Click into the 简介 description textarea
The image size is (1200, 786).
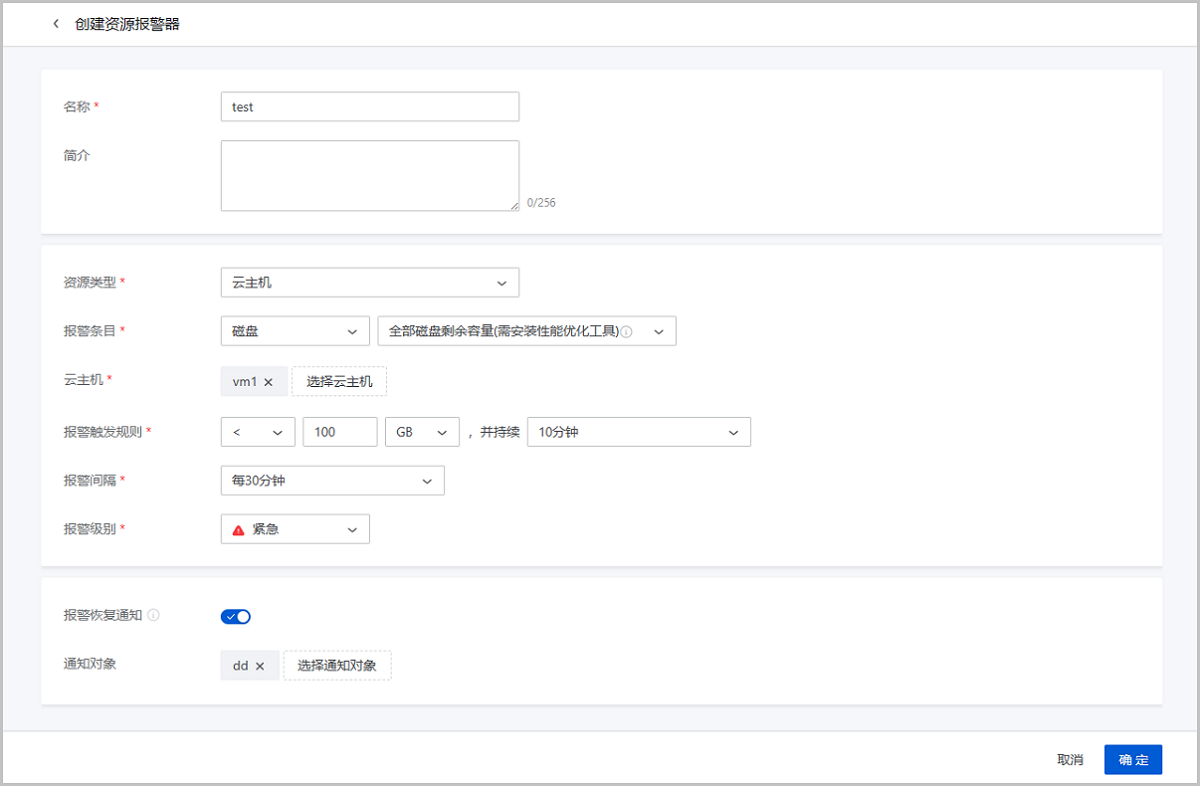(x=369, y=176)
